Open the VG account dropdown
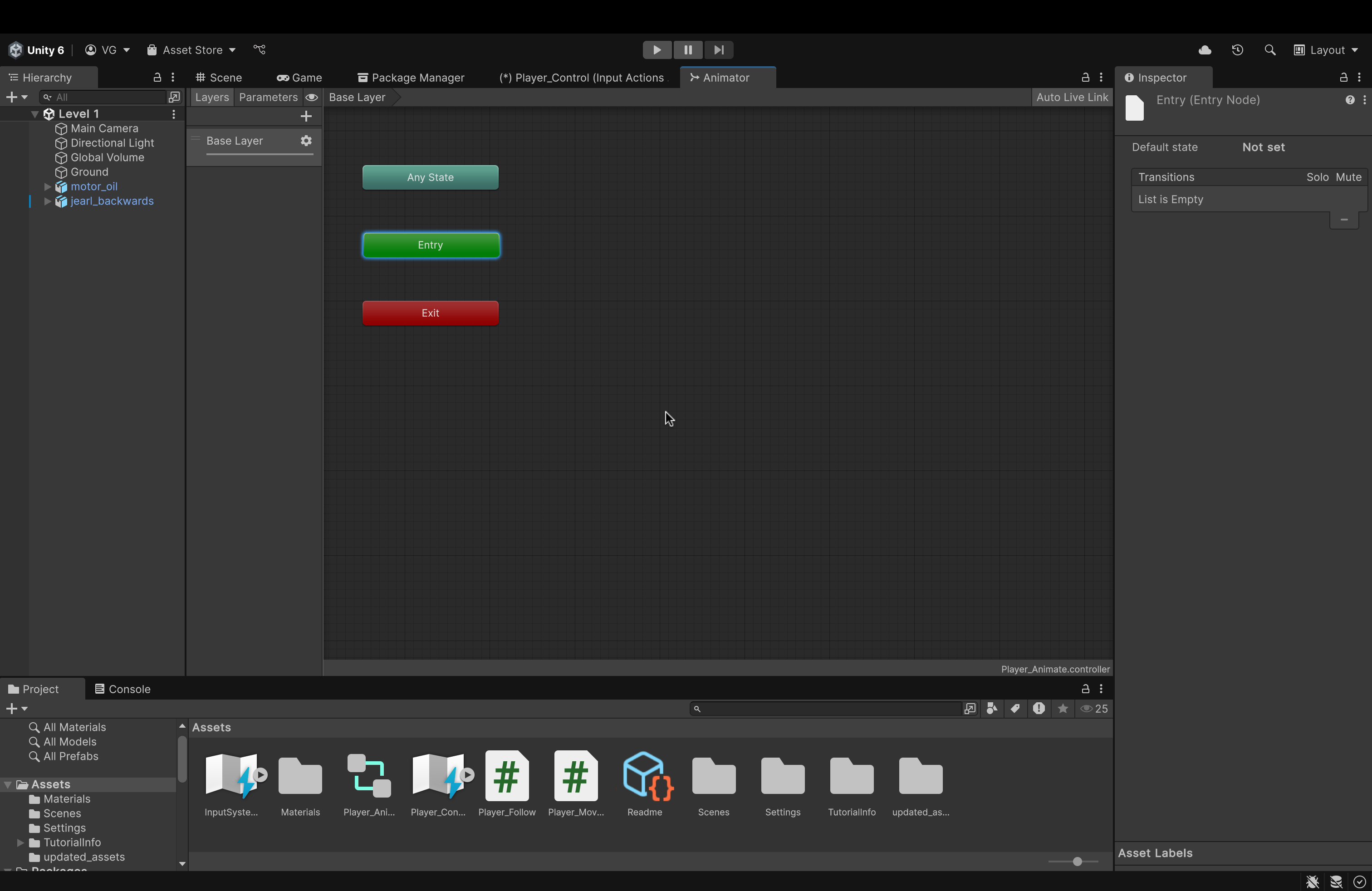1372x891 pixels. 107,50
